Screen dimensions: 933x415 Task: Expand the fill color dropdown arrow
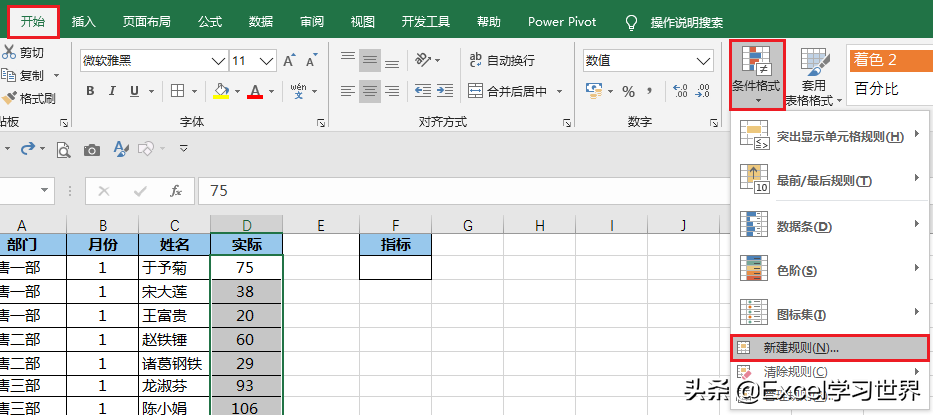point(237,92)
